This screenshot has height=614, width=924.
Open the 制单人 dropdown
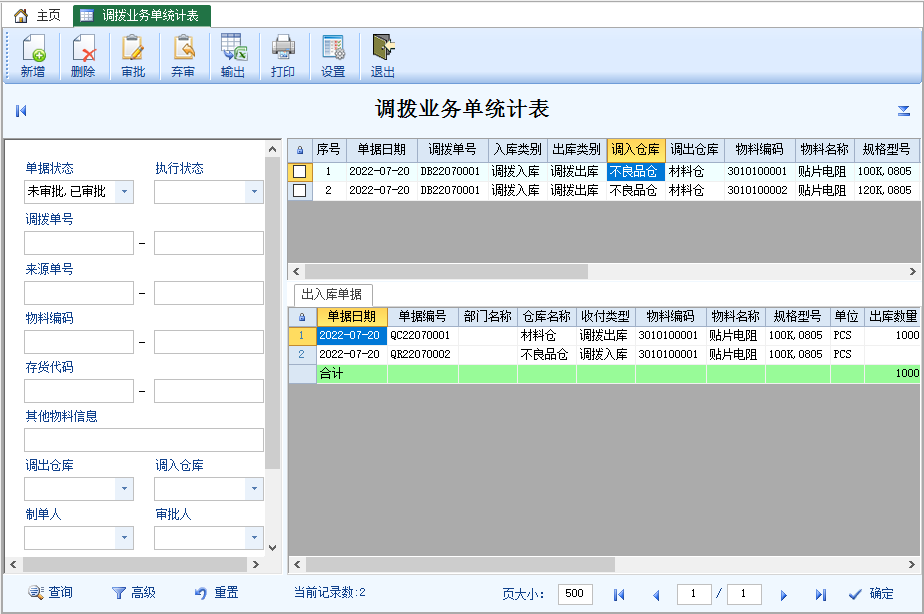click(x=124, y=537)
